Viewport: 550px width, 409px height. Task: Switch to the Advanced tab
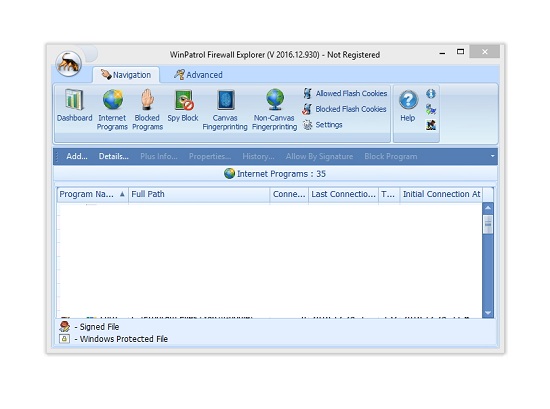pos(199,75)
